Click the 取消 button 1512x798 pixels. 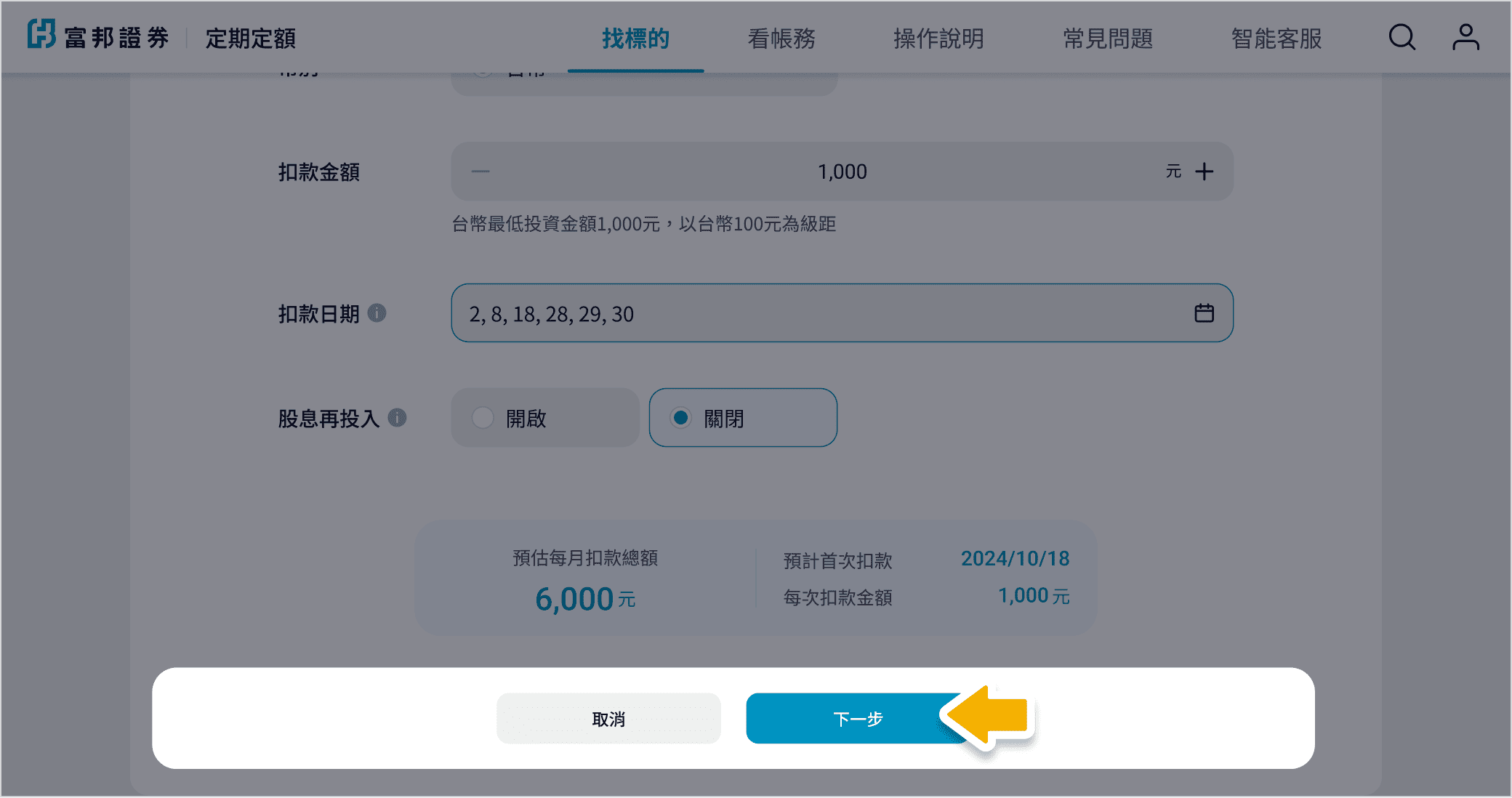pos(608,719)
